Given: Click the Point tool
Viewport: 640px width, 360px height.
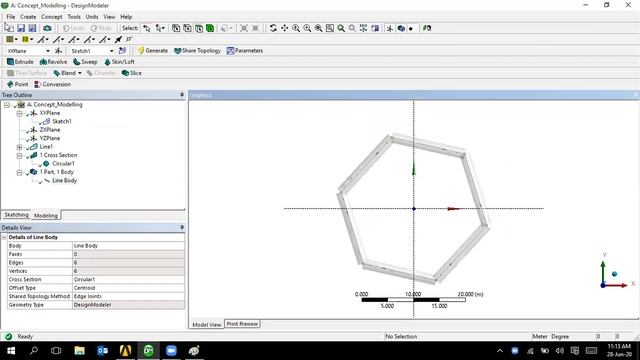Looking at the screenshot, I should [x=18, y=84].
